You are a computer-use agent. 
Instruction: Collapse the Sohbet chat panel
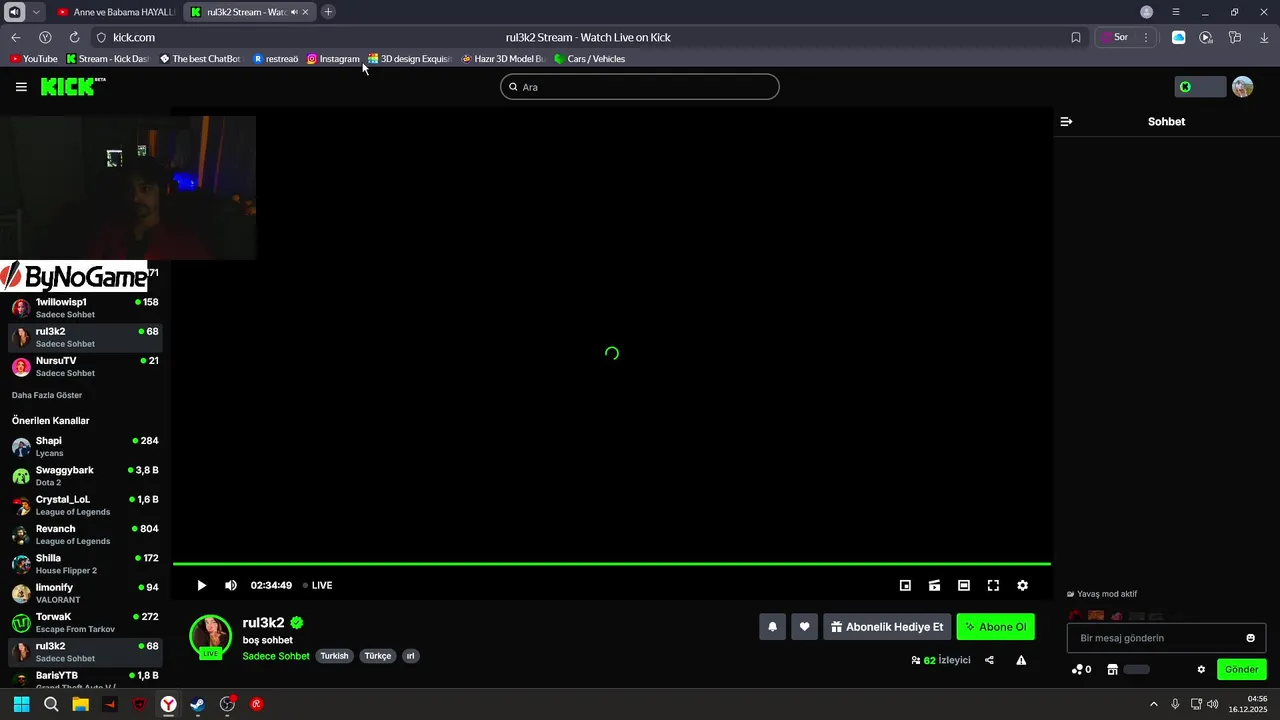1066,122
